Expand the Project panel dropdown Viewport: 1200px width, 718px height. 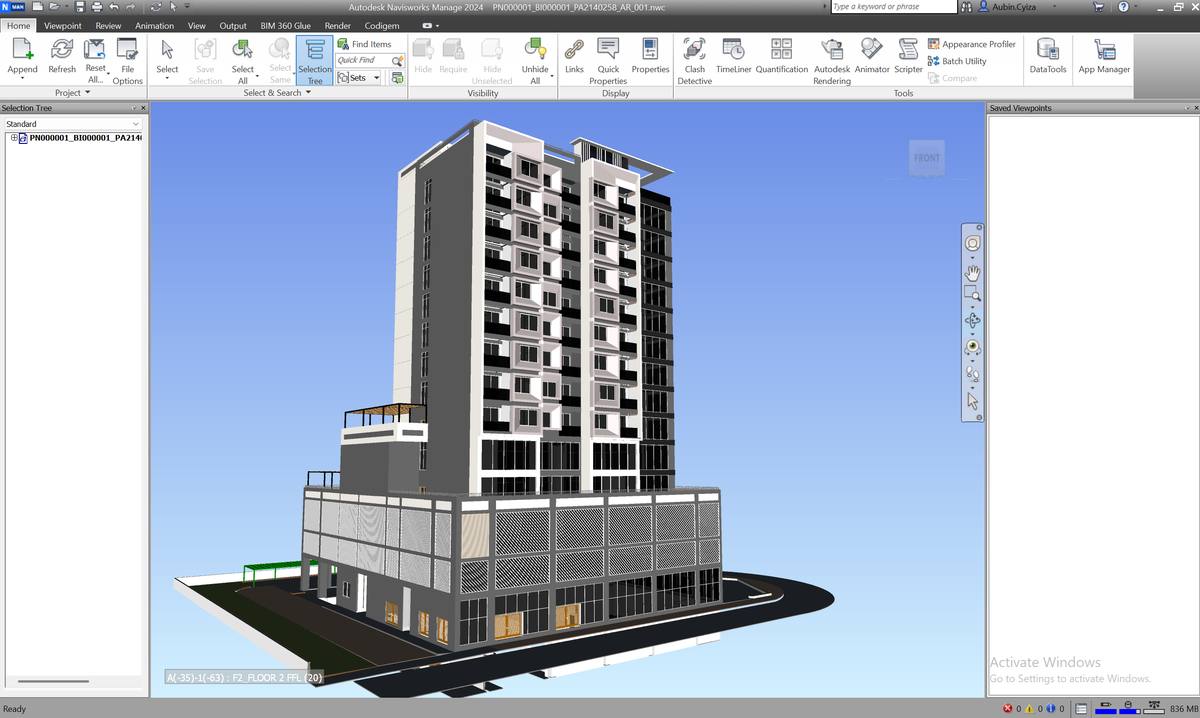click(72, 93)
